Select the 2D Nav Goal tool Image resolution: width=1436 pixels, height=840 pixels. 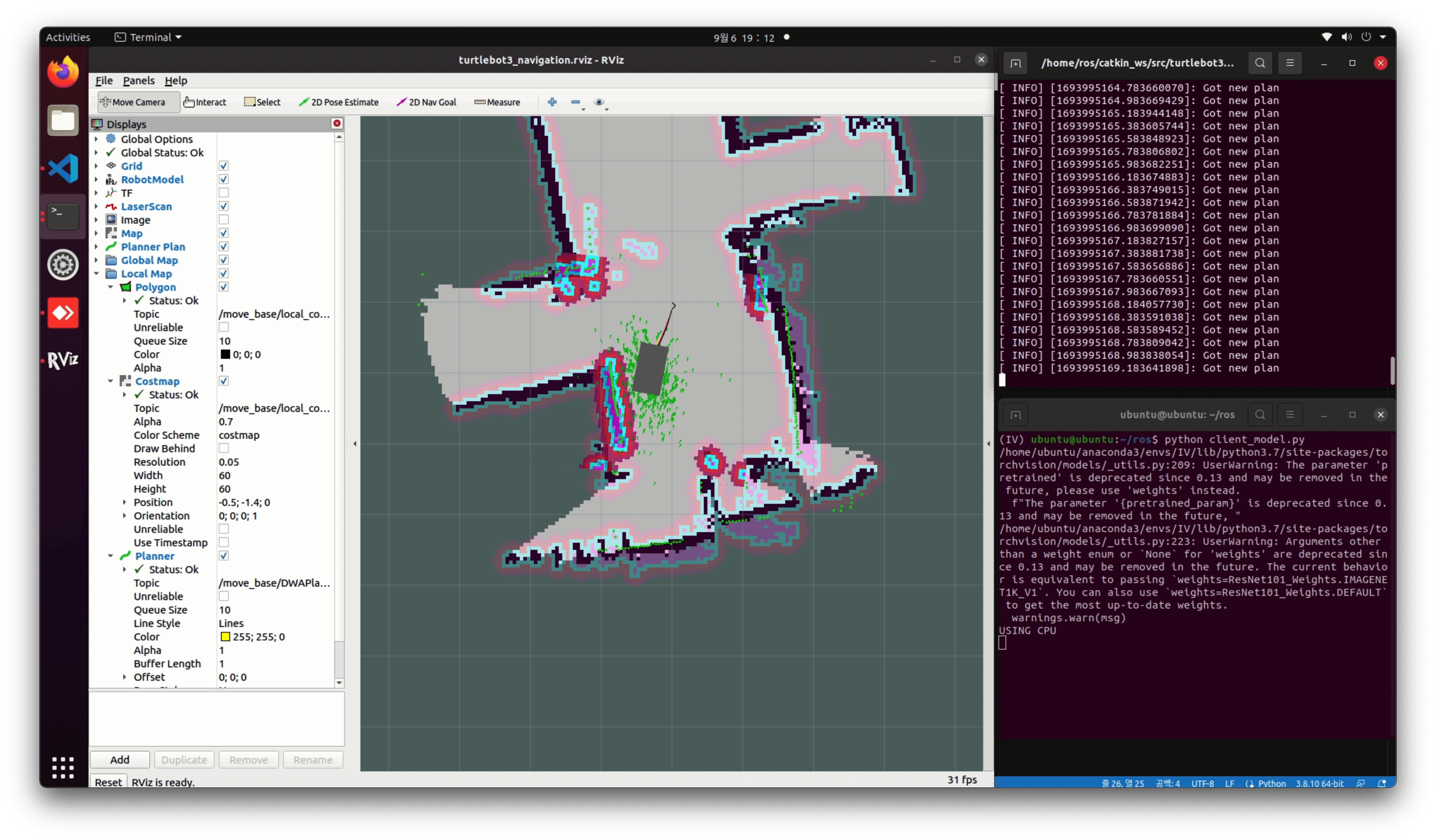pyautogui.click(x=427, y=103)
